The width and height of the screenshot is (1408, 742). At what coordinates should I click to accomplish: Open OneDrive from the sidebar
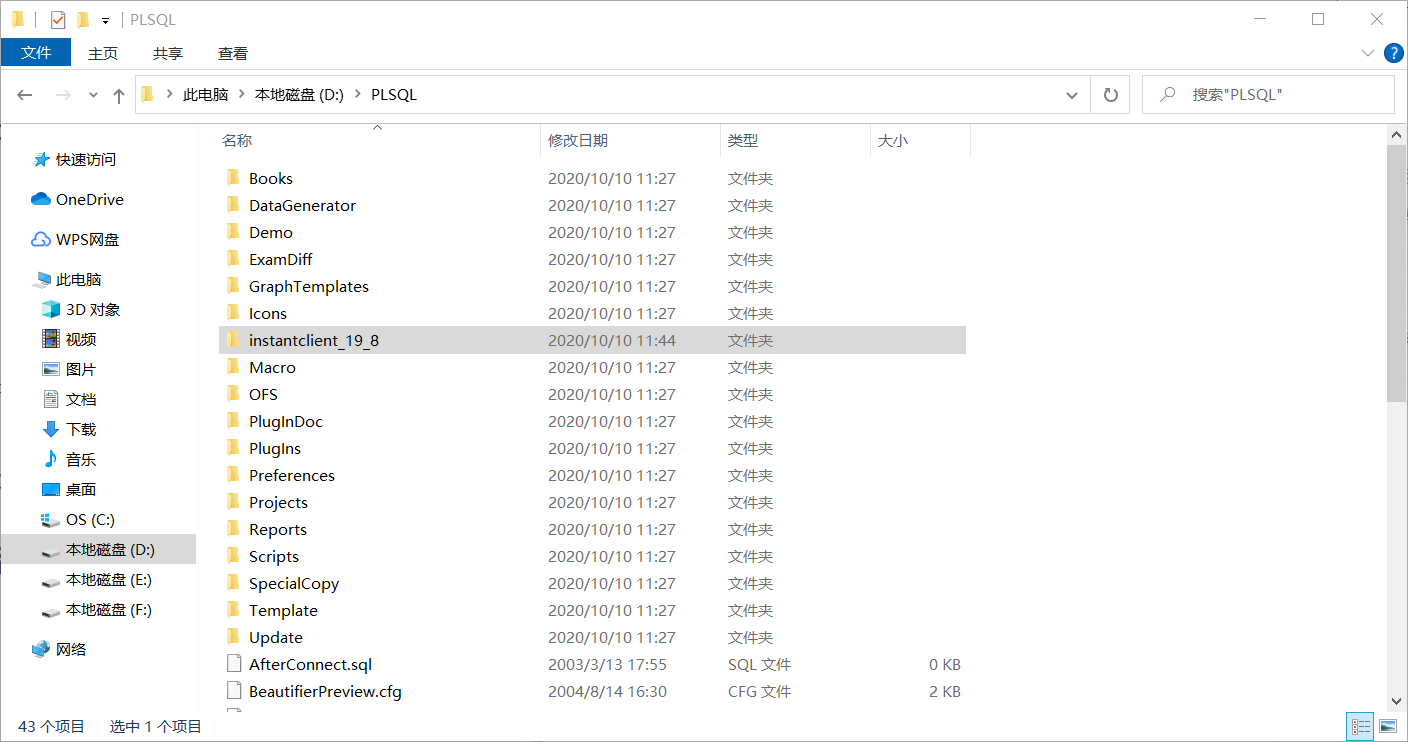[x=88, y=199]
